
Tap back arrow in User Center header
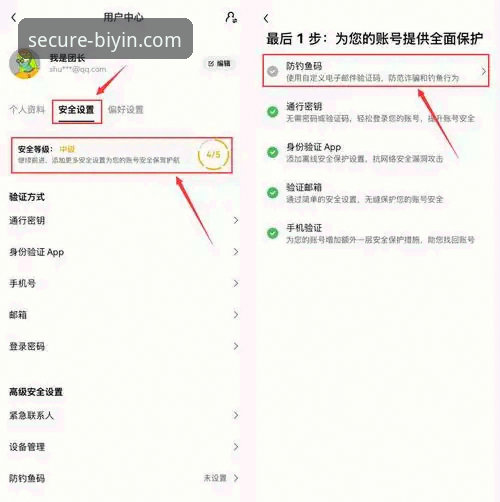(14, 17)
